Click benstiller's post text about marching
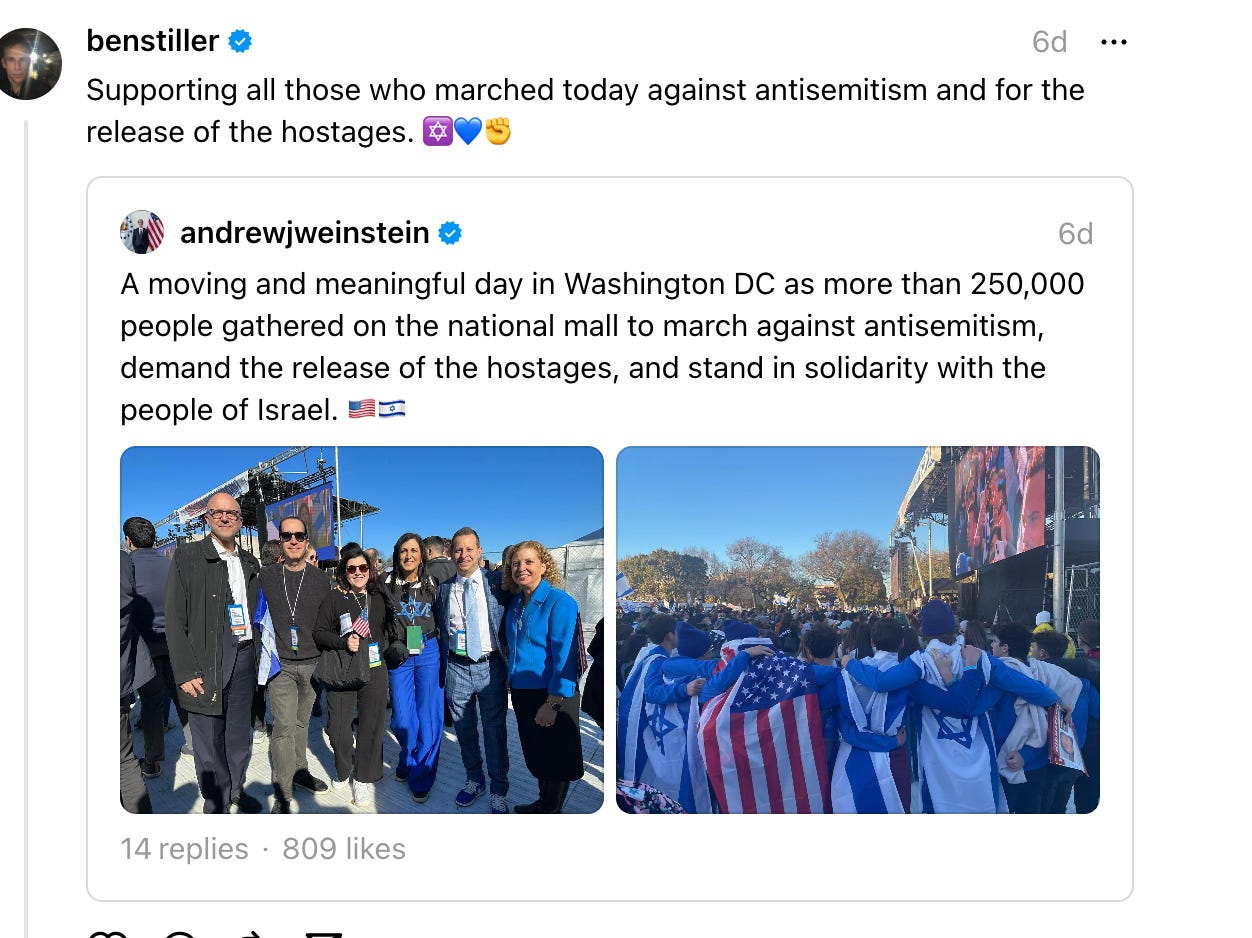The image size is (1252, 938). (x=585, y=111)
